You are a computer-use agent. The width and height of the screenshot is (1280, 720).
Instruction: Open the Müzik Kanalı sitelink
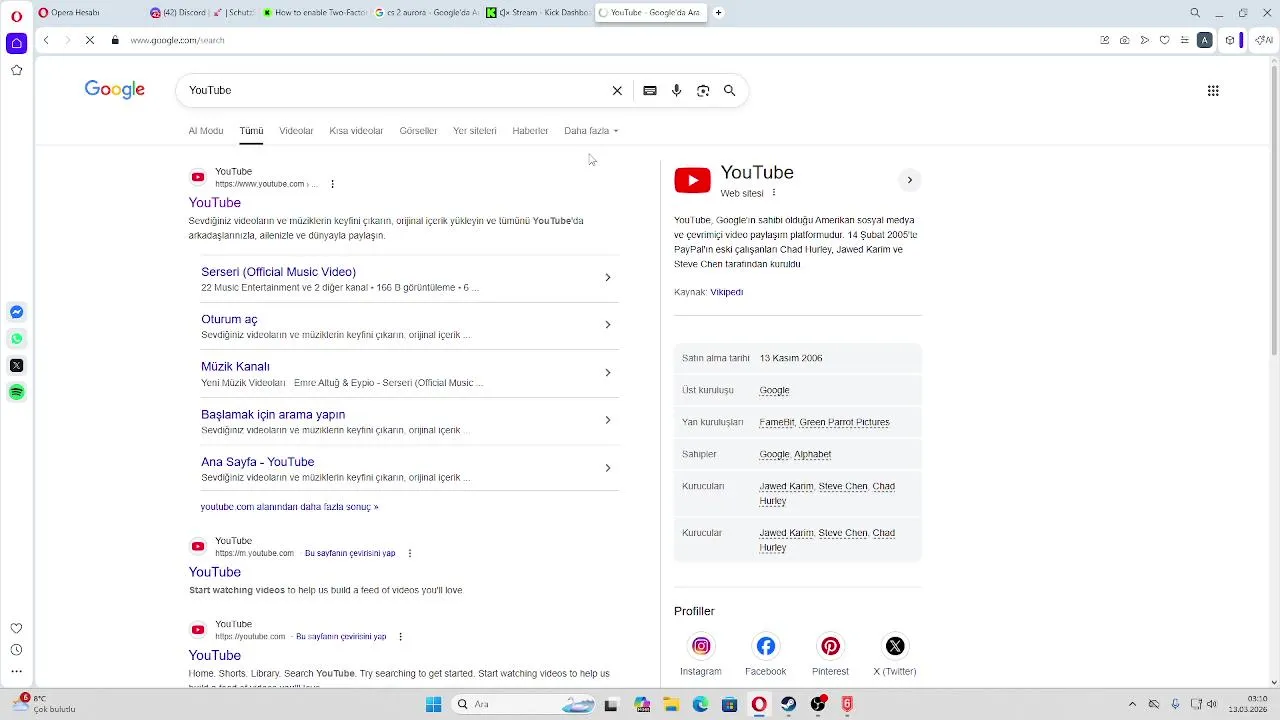pyautogui.click(x=235, y=367)
